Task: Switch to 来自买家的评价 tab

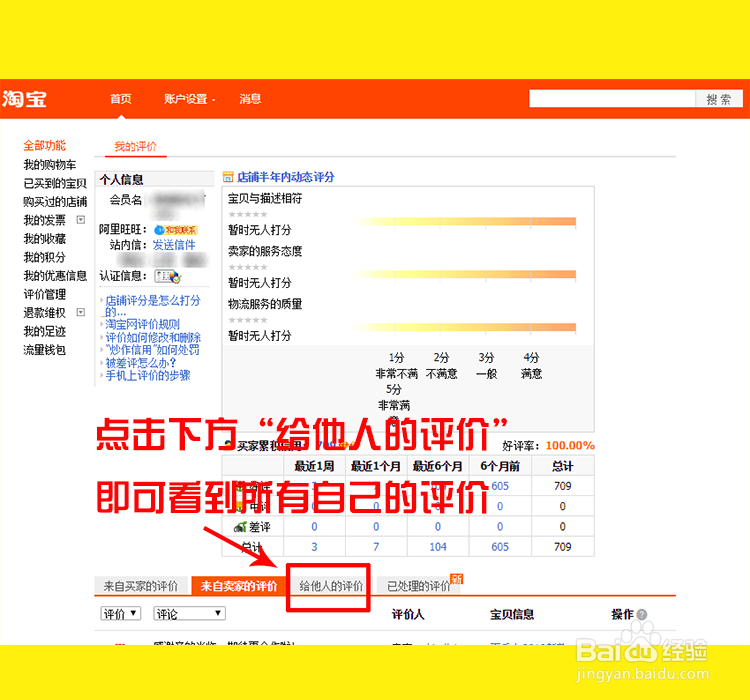Action: (x=141, y=586)
